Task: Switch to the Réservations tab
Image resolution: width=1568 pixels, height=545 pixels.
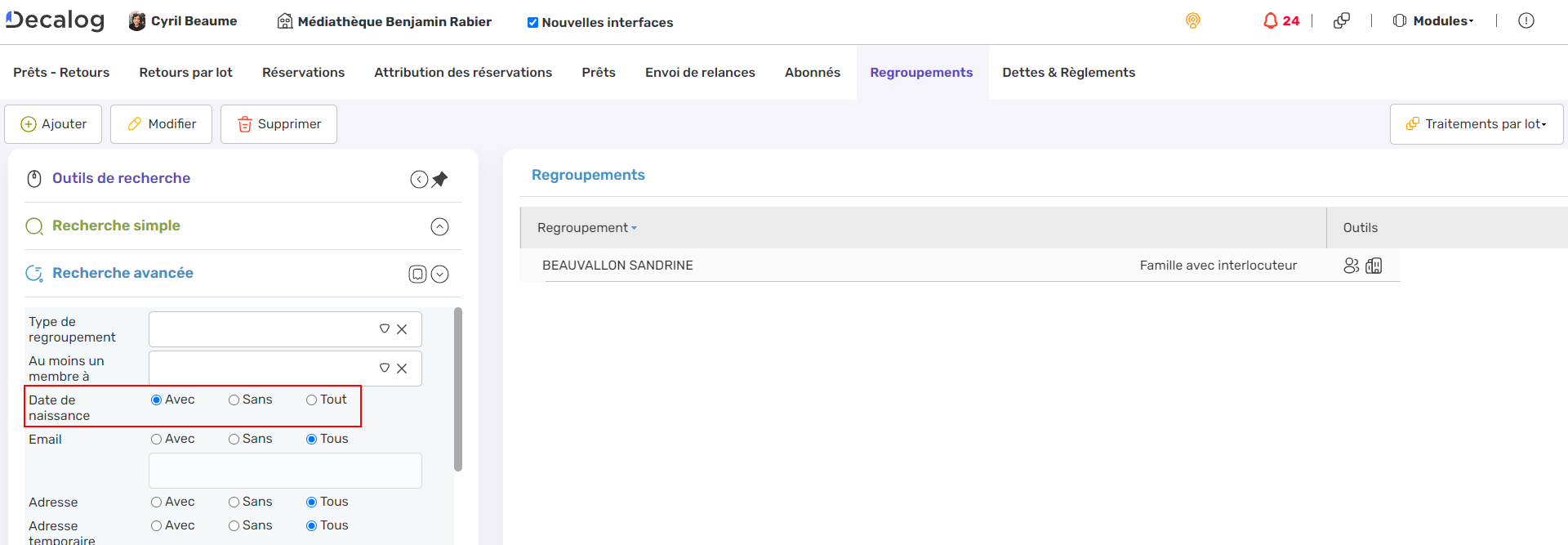Action: point(303,73)
